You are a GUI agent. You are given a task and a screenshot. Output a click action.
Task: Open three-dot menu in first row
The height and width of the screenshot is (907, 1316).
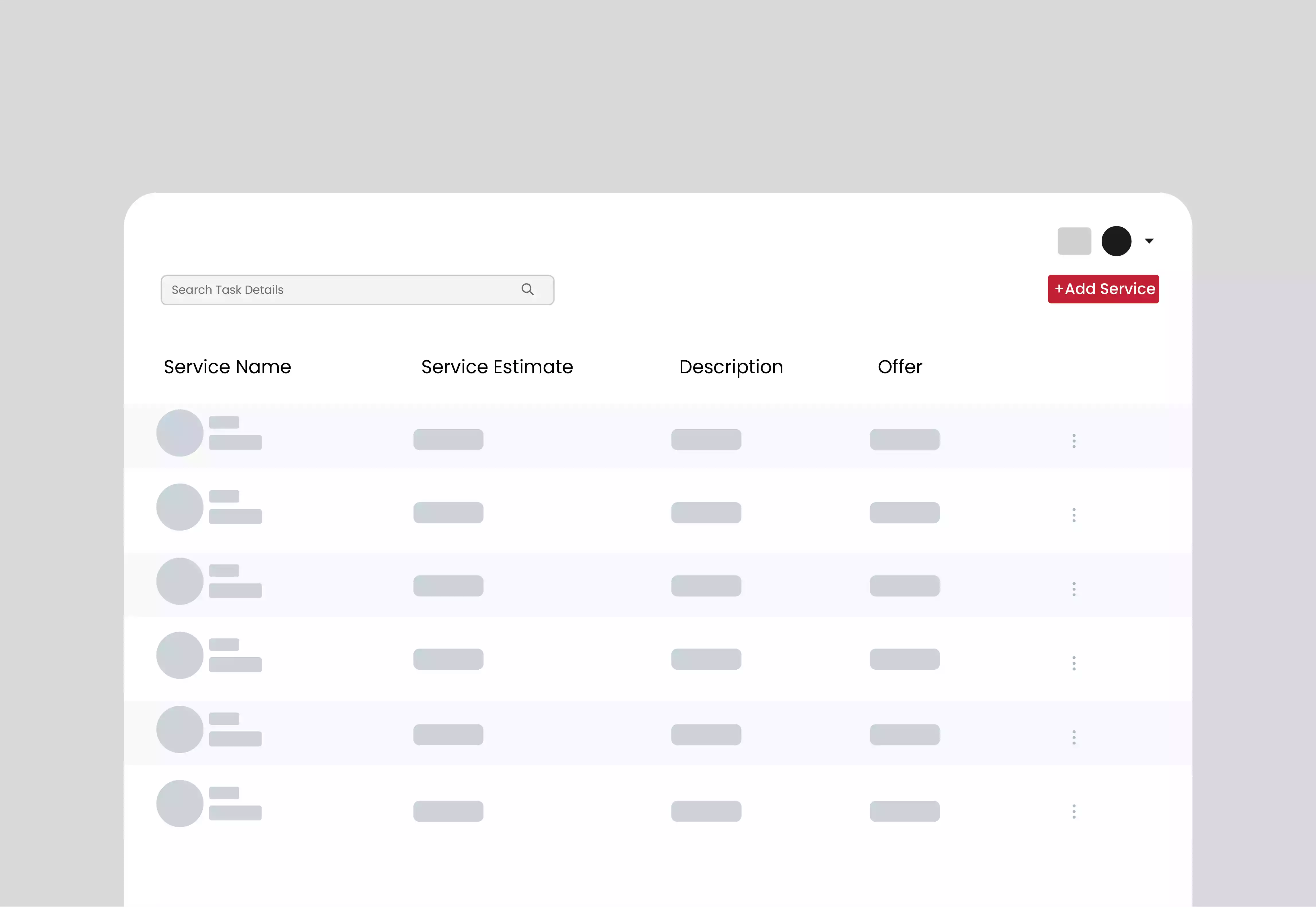1074,441
